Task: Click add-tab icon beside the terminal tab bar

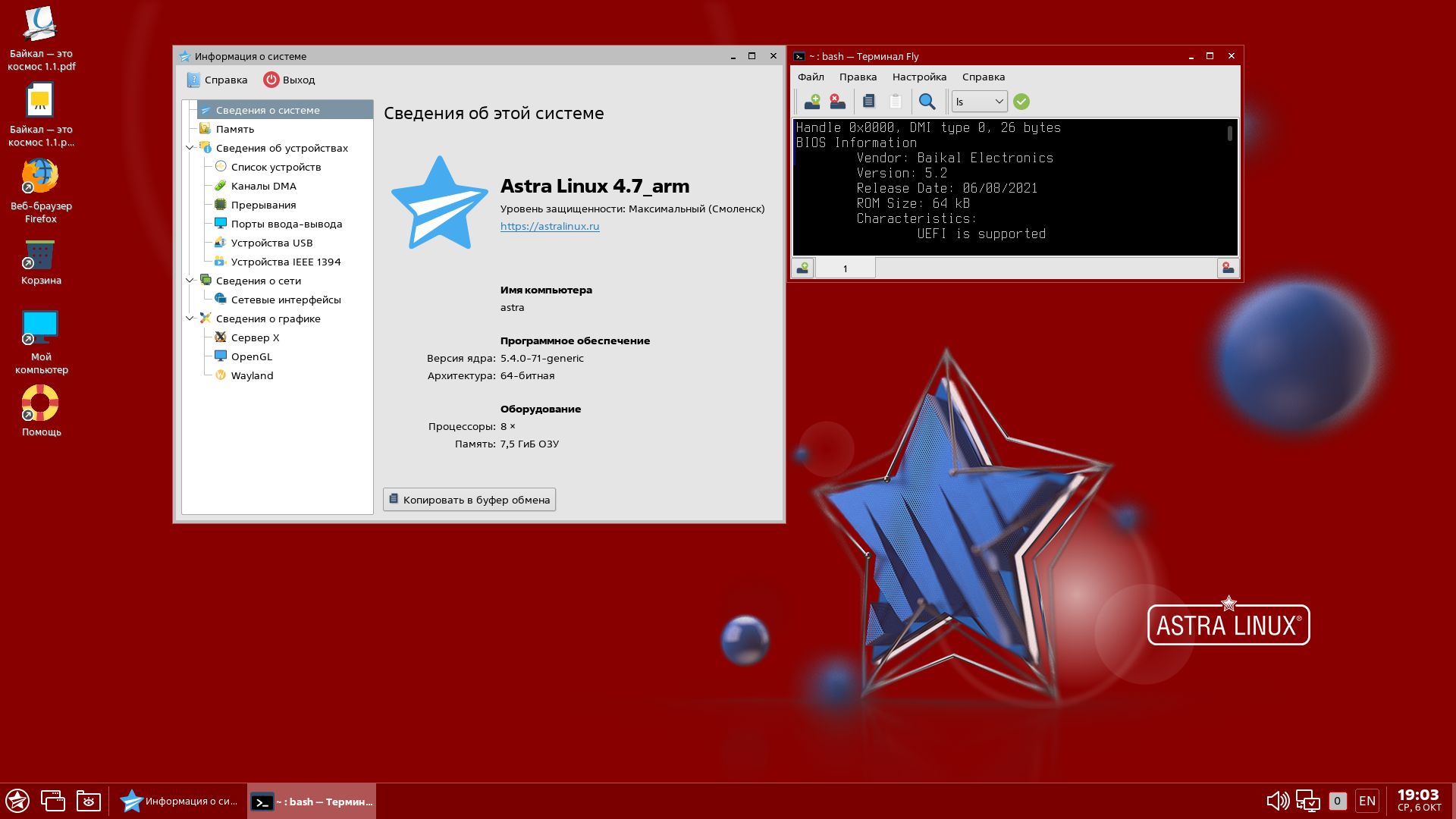Action: tap(802, 268)
